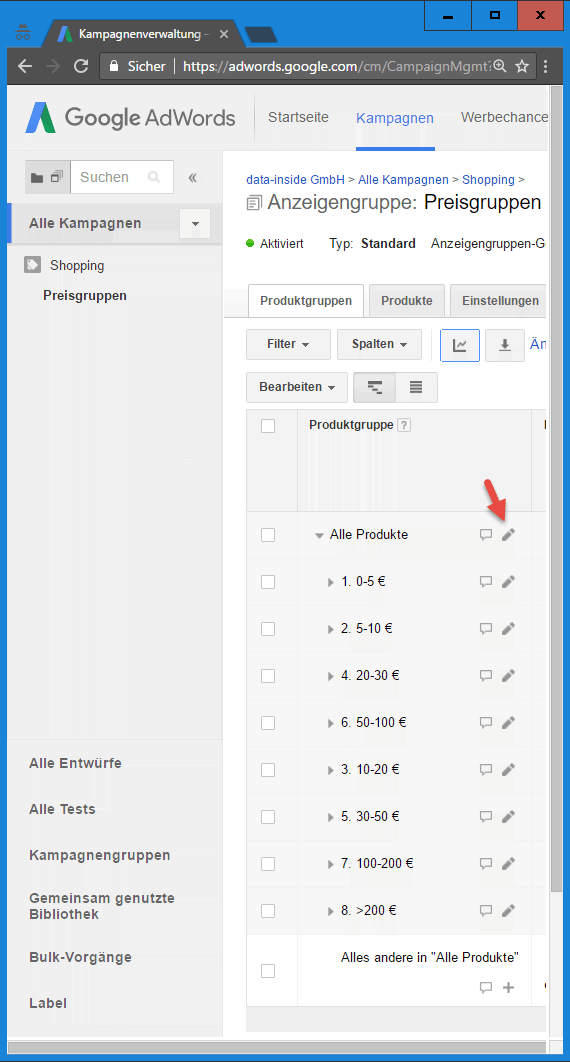Screen dimensions: 570x1062
Task: Click pencil icon in 2. 5-10 € row
Action: click(508, 629)
